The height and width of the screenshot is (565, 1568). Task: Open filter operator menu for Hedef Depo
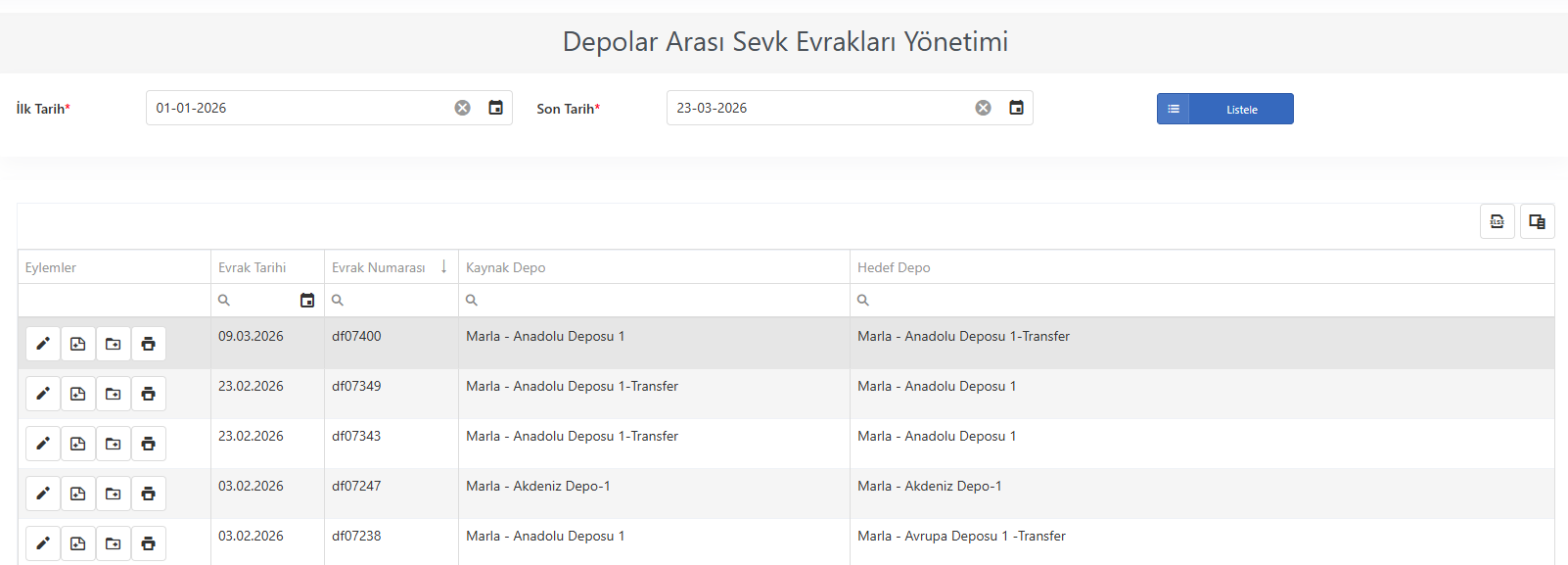[863, 301]
